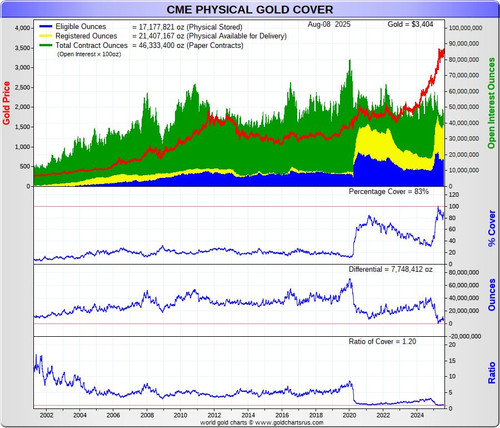500x428 pixels.
Task: Click the 2020 open interest peak in the green area
Action: [349, 62]
